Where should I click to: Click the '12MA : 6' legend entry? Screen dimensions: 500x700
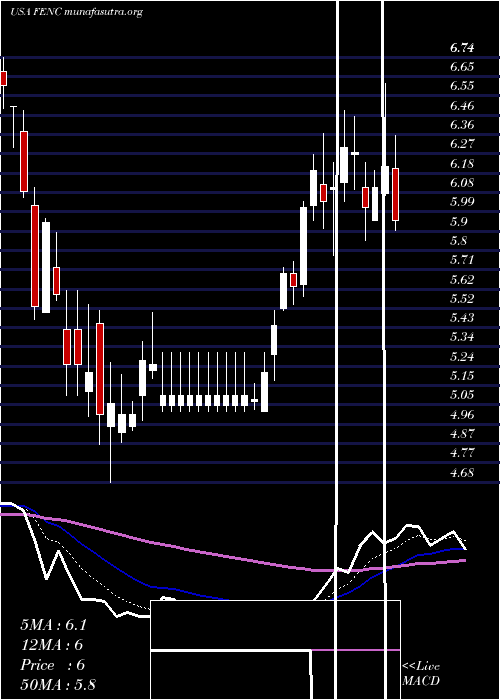point(52,645)
